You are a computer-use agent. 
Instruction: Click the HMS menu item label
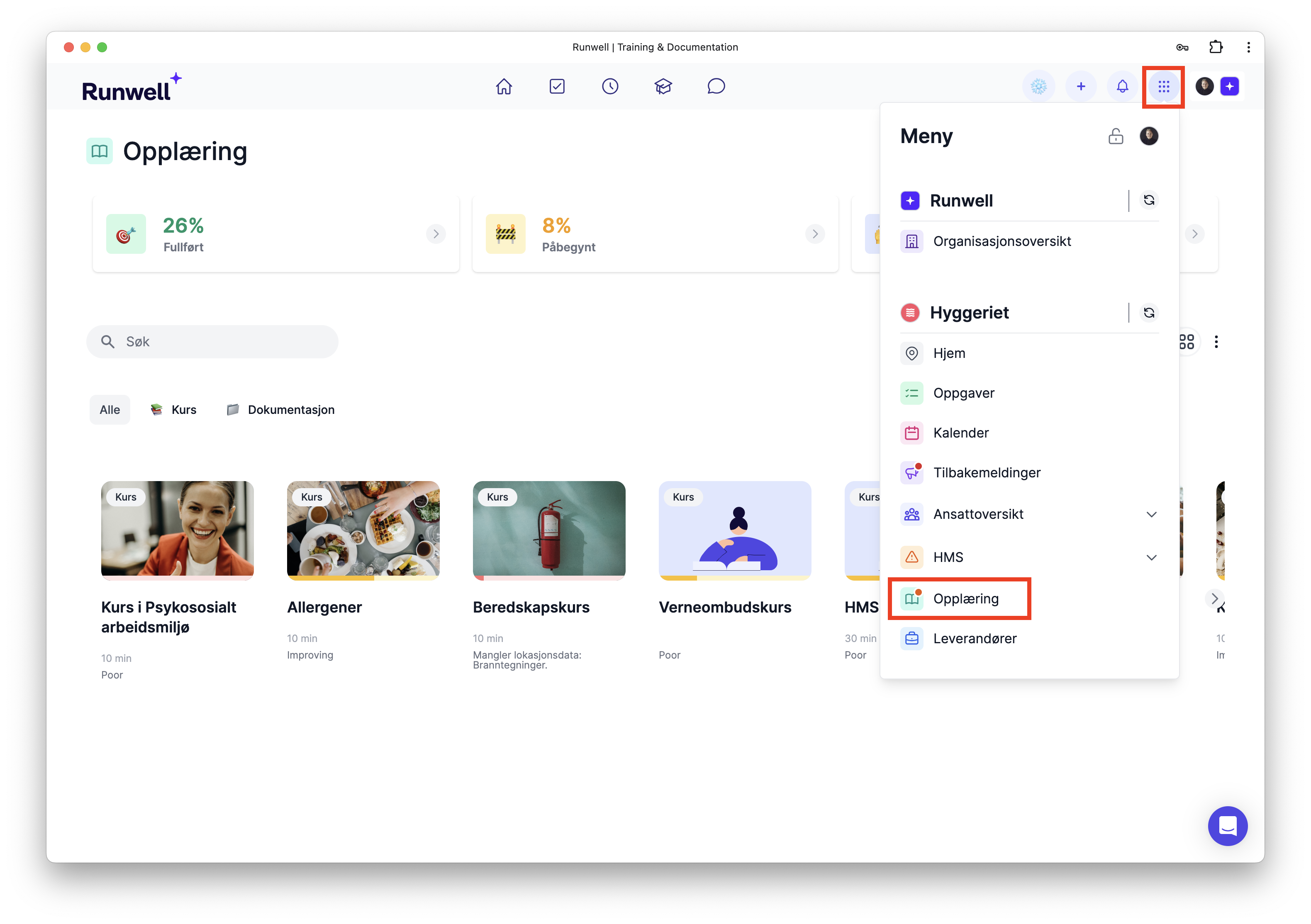click(948, 557)
